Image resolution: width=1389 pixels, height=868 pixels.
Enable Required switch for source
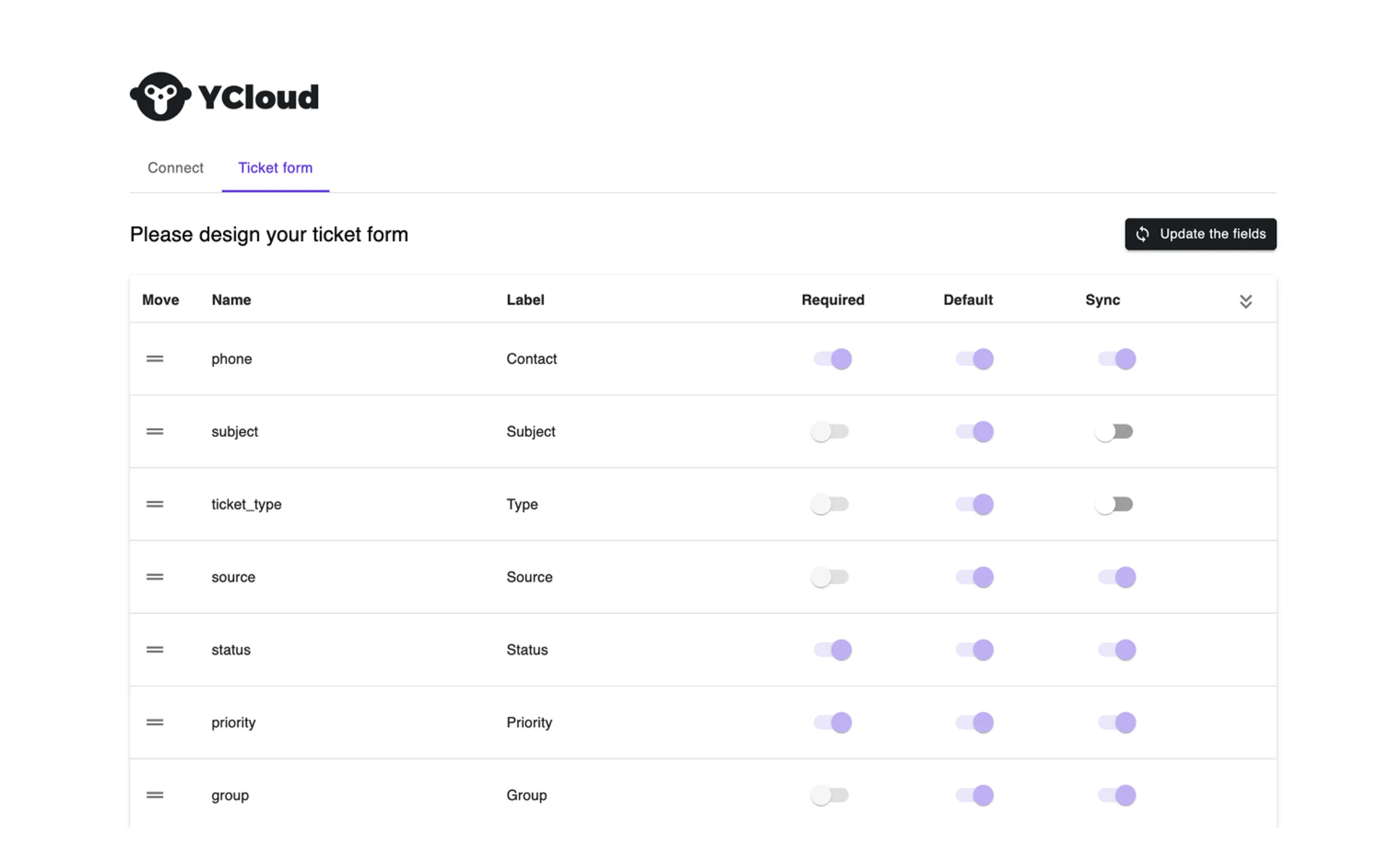click(829, 577)
